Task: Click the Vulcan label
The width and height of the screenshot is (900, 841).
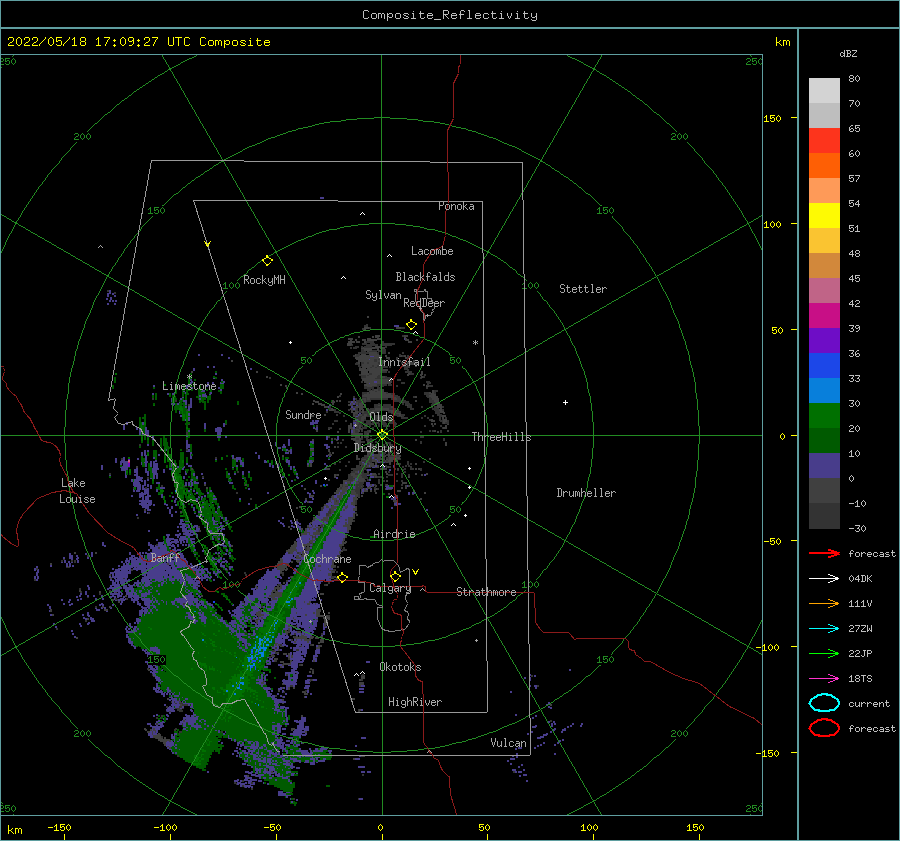Action: pyautogui.click(x=508, y=743)
